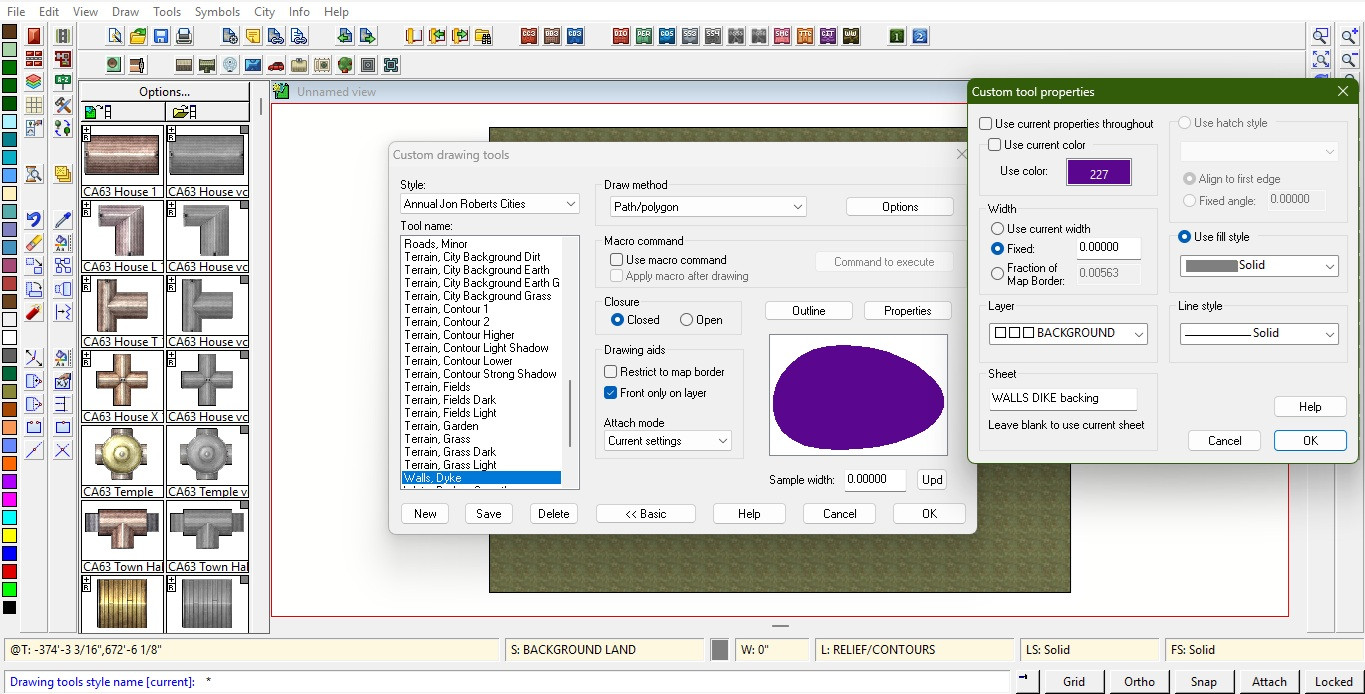Click OK in Custom tool properties
Screen dimensions: 1365x694
pos(1309,441)
